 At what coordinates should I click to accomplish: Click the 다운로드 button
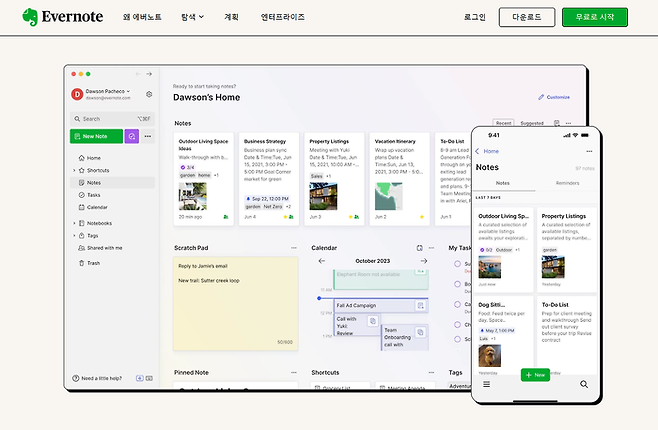tap(527, 17)
